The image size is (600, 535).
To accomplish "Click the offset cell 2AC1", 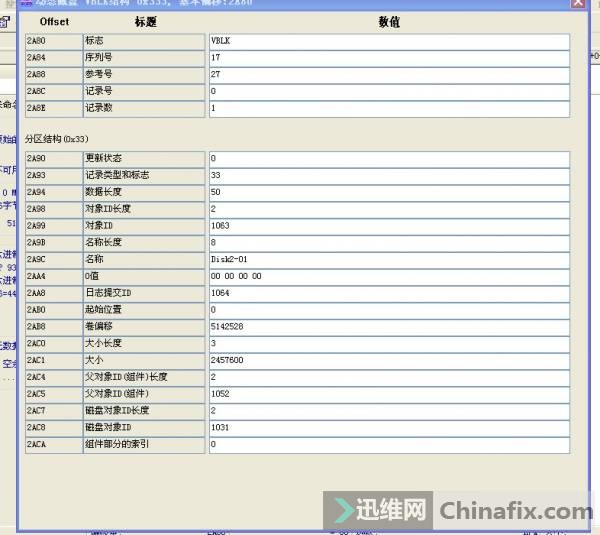I will click(54, 361).
